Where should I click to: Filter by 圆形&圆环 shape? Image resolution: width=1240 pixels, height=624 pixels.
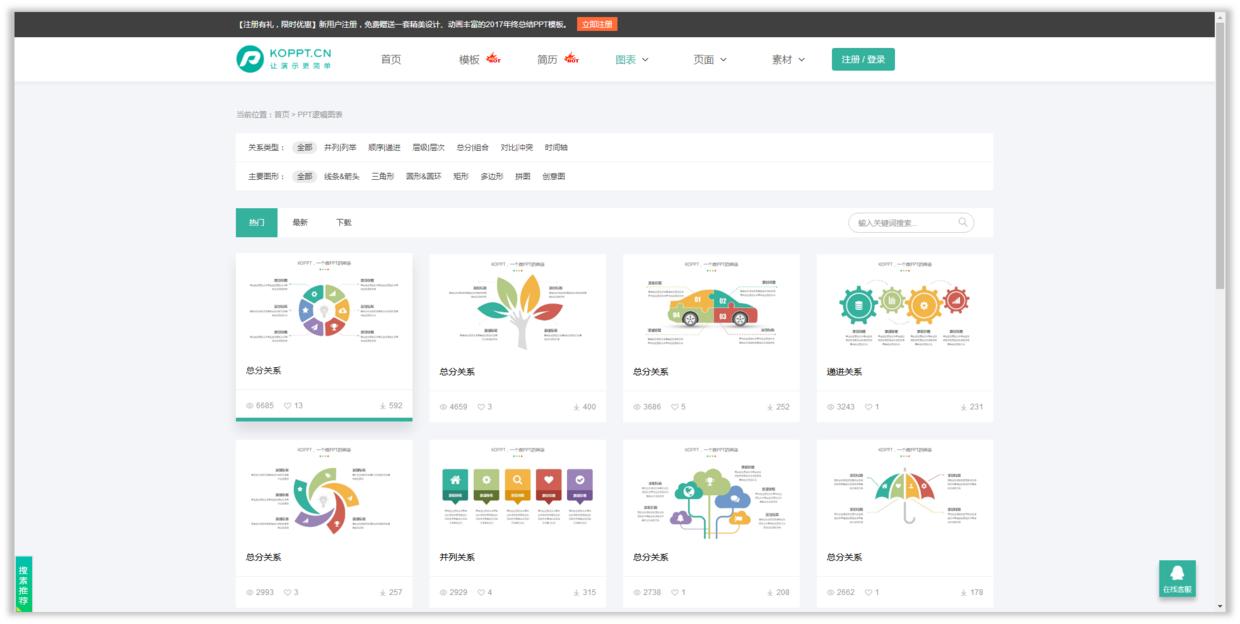pyautogui.click(x=424, y=176)
